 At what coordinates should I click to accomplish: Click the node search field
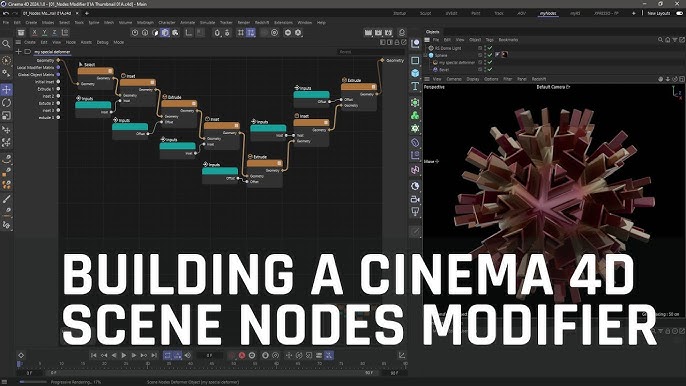point(371,52)
